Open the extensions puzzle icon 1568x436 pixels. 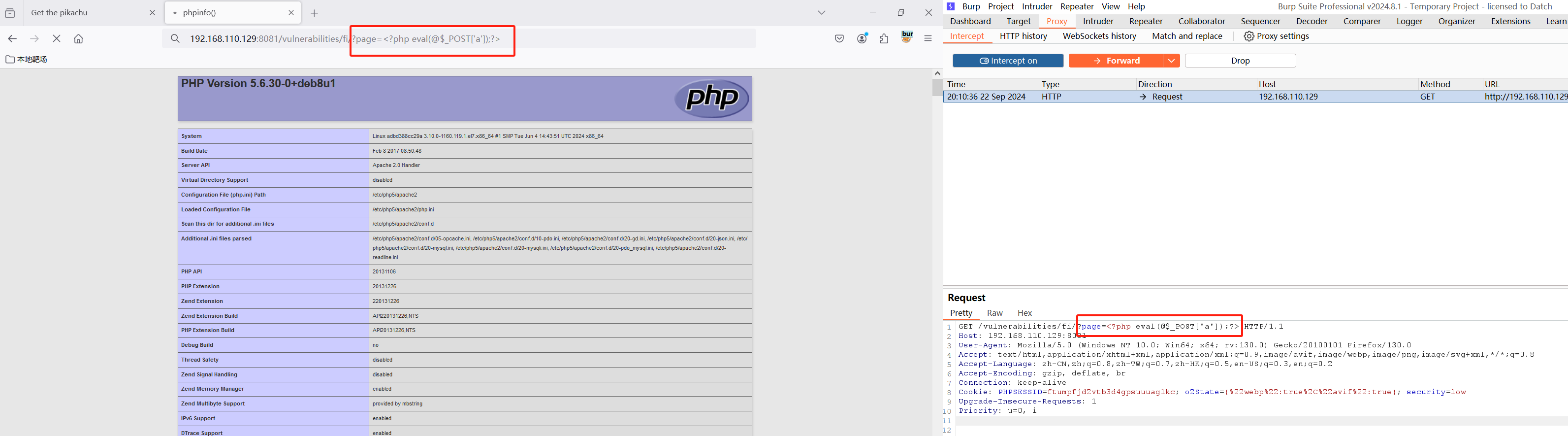884,38
